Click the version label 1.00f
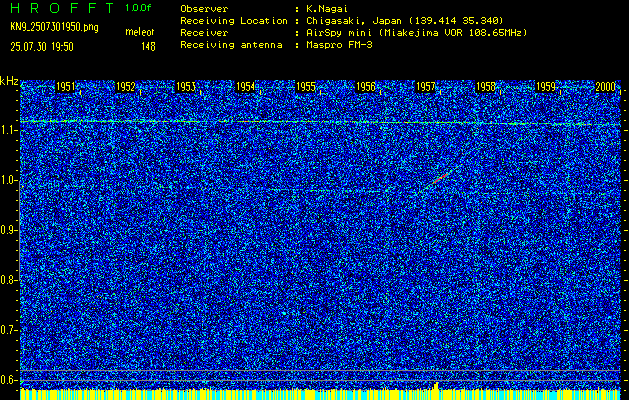629x400 pixels. click(x=138, y=8)
